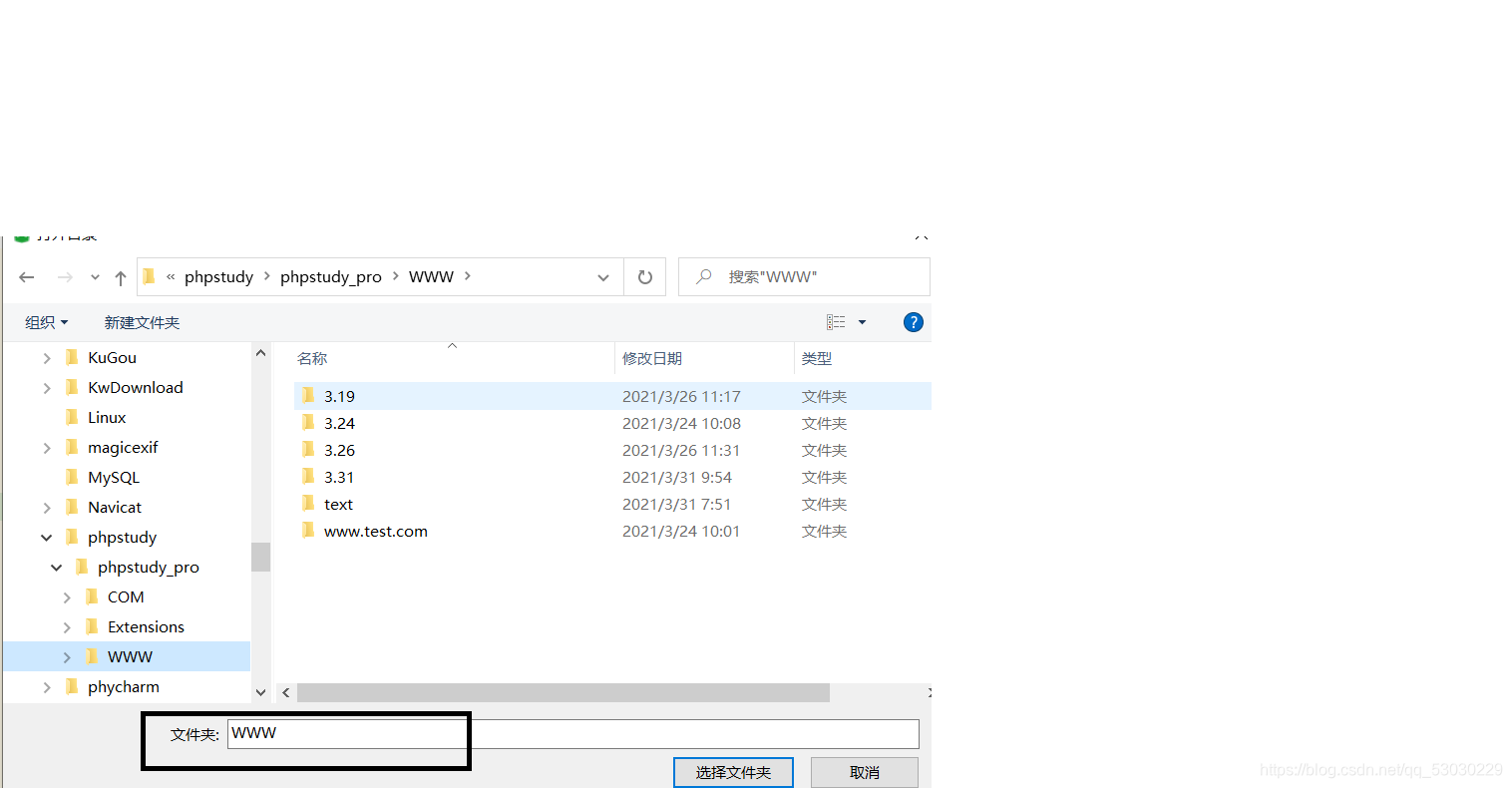The height and width of the screenshot is (788, 1512).
Task: Click tree vertical scrollbar thumb
Action: pyautogui.click(x=260, y=557)
